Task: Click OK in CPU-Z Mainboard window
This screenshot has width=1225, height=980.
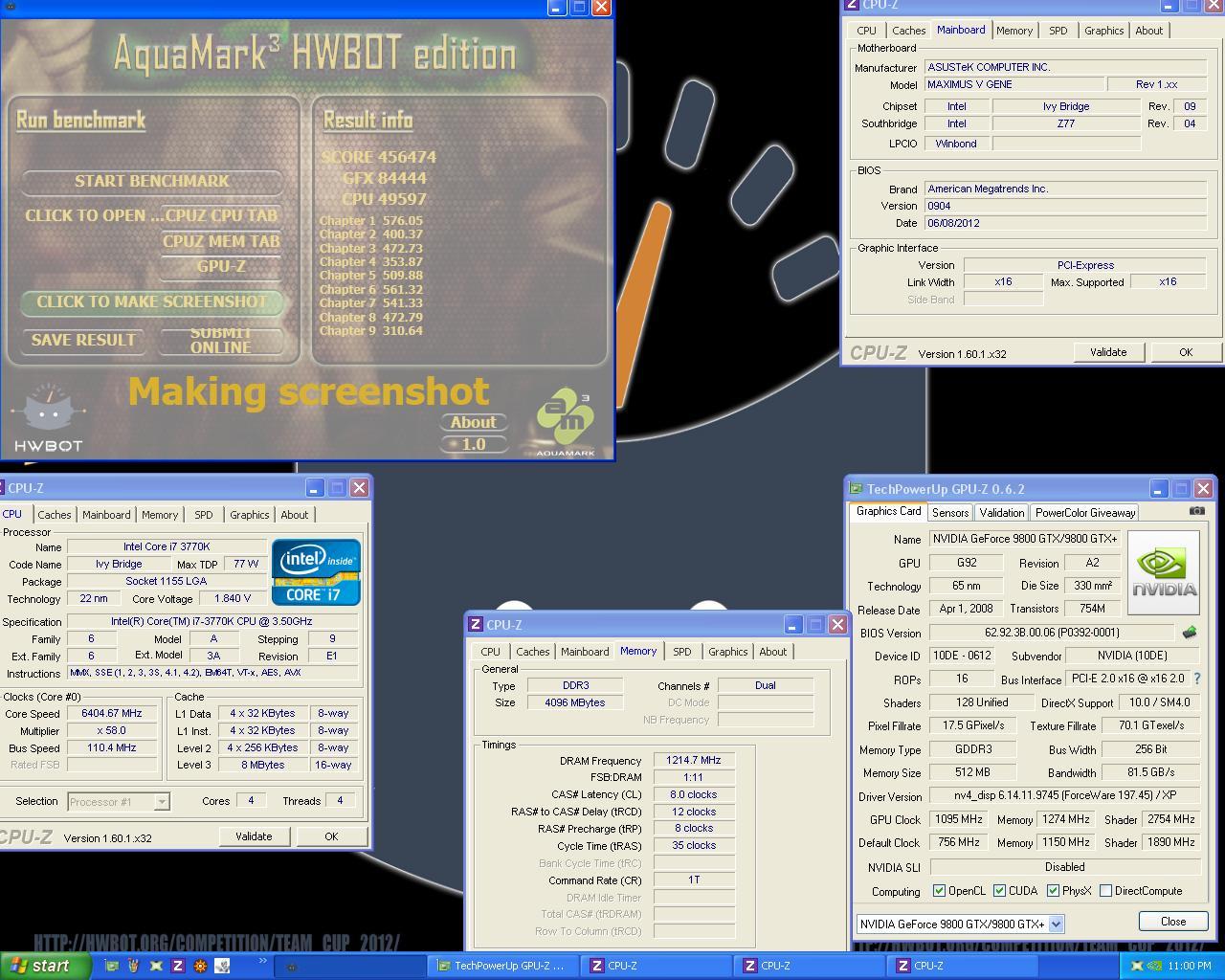Action: pos(1186,352)
